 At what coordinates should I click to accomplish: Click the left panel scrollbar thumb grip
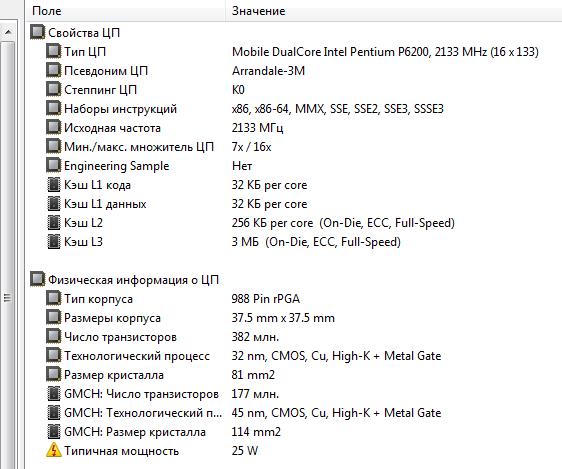[x=8, y=298]
